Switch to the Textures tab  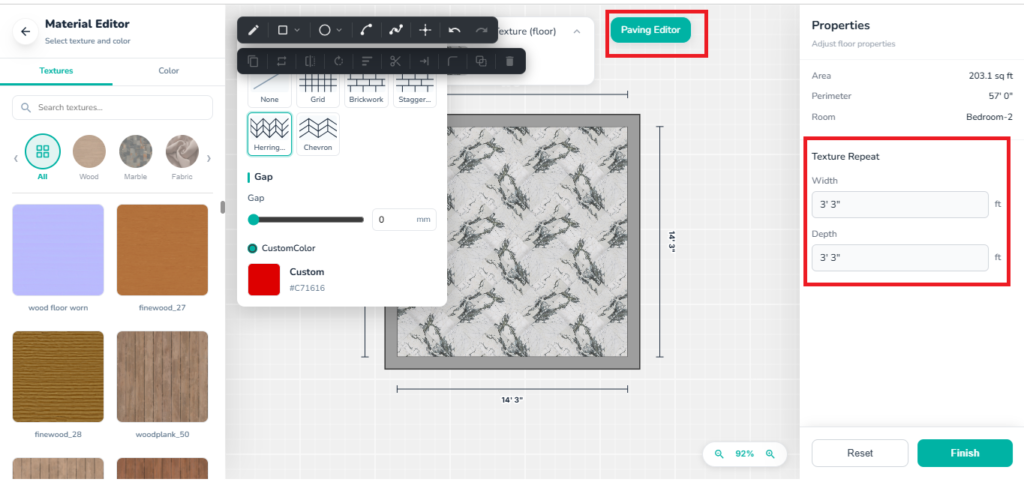point(56,71)
